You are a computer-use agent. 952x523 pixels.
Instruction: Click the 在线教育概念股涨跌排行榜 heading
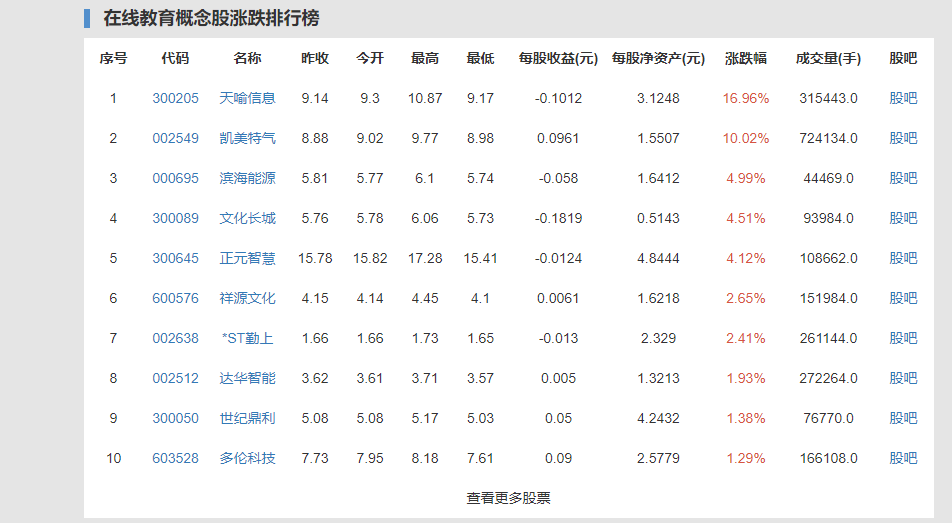click(x=211, y=18)
